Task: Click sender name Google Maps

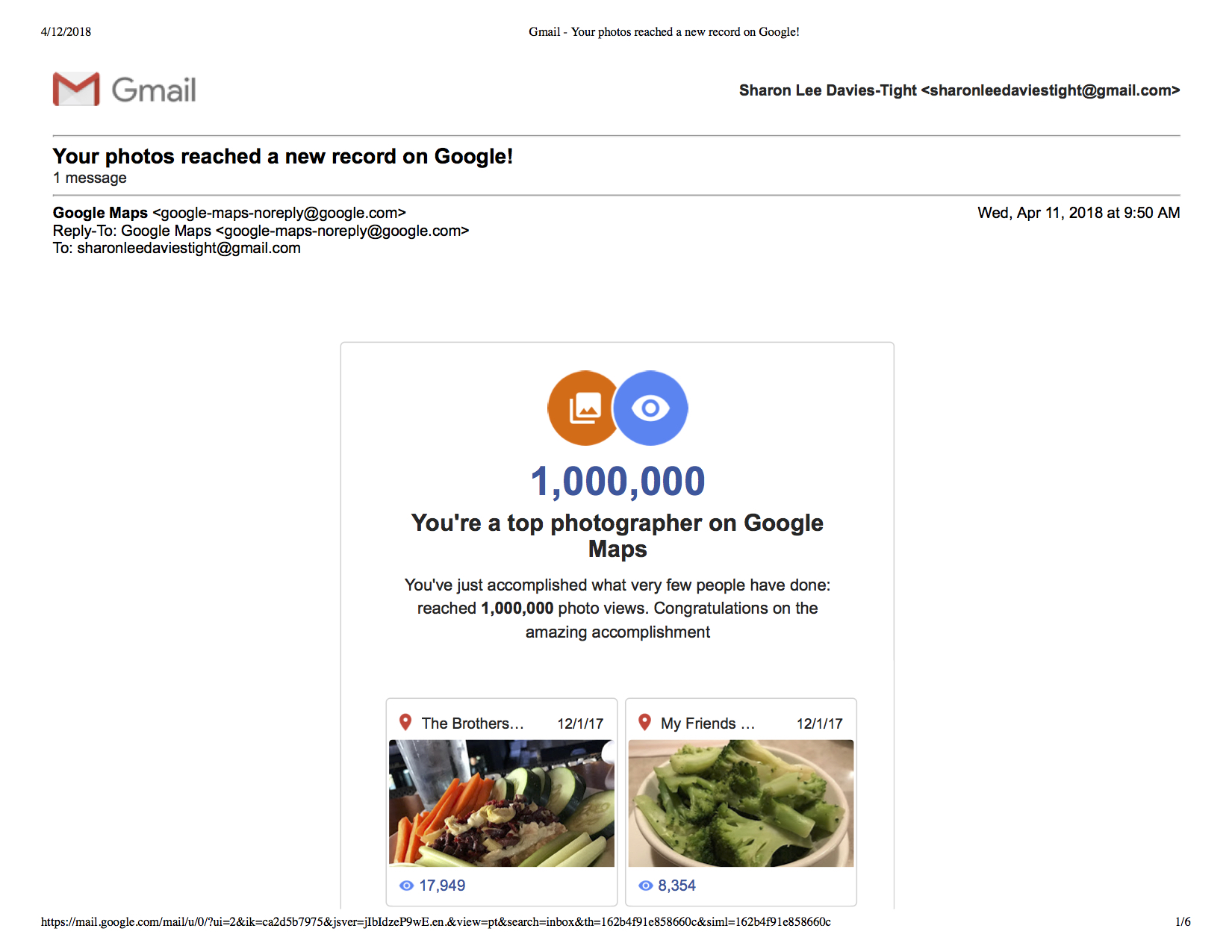Action: pyautogui.click(x=100, y=213)
